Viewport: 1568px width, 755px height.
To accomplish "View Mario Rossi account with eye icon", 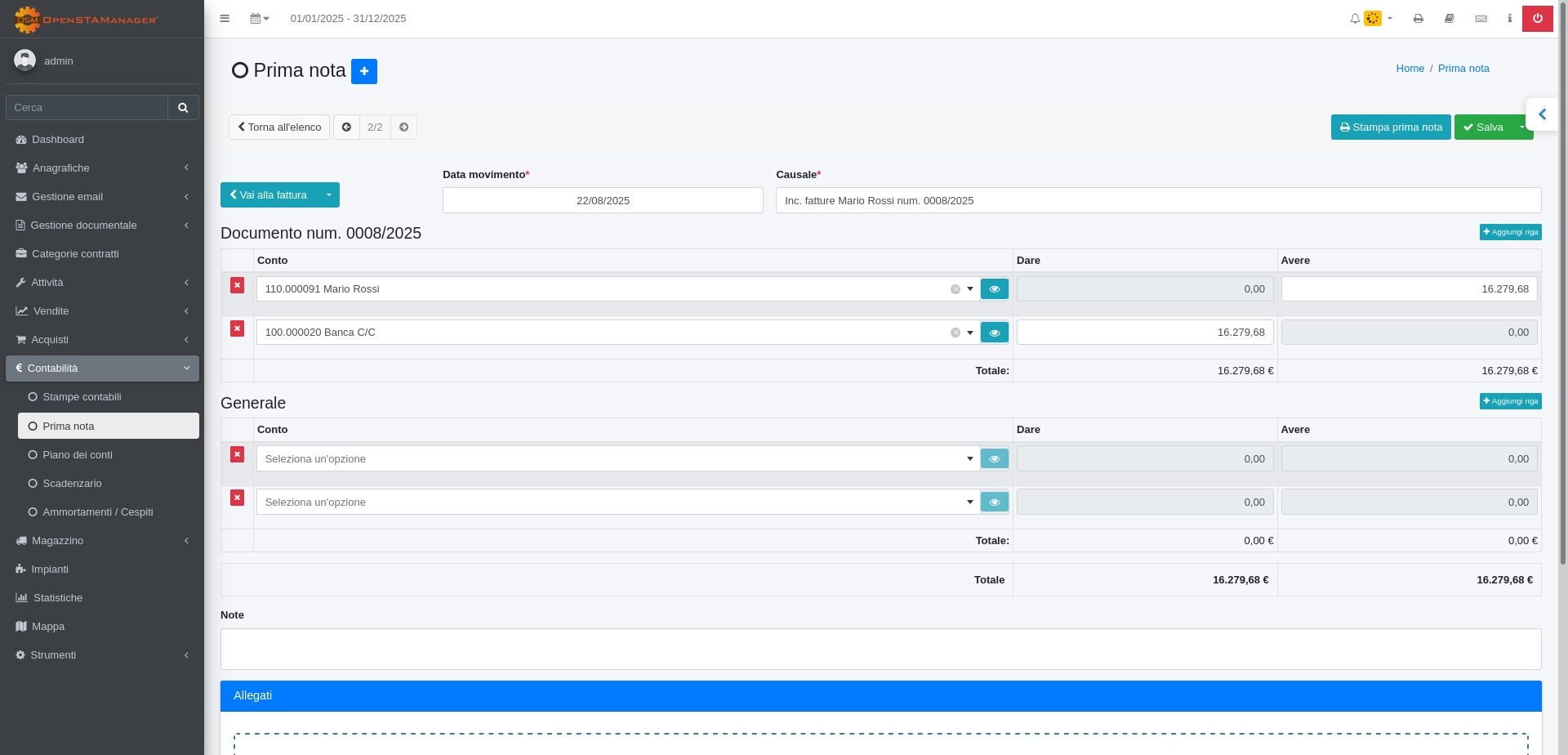I will (994, 289).
